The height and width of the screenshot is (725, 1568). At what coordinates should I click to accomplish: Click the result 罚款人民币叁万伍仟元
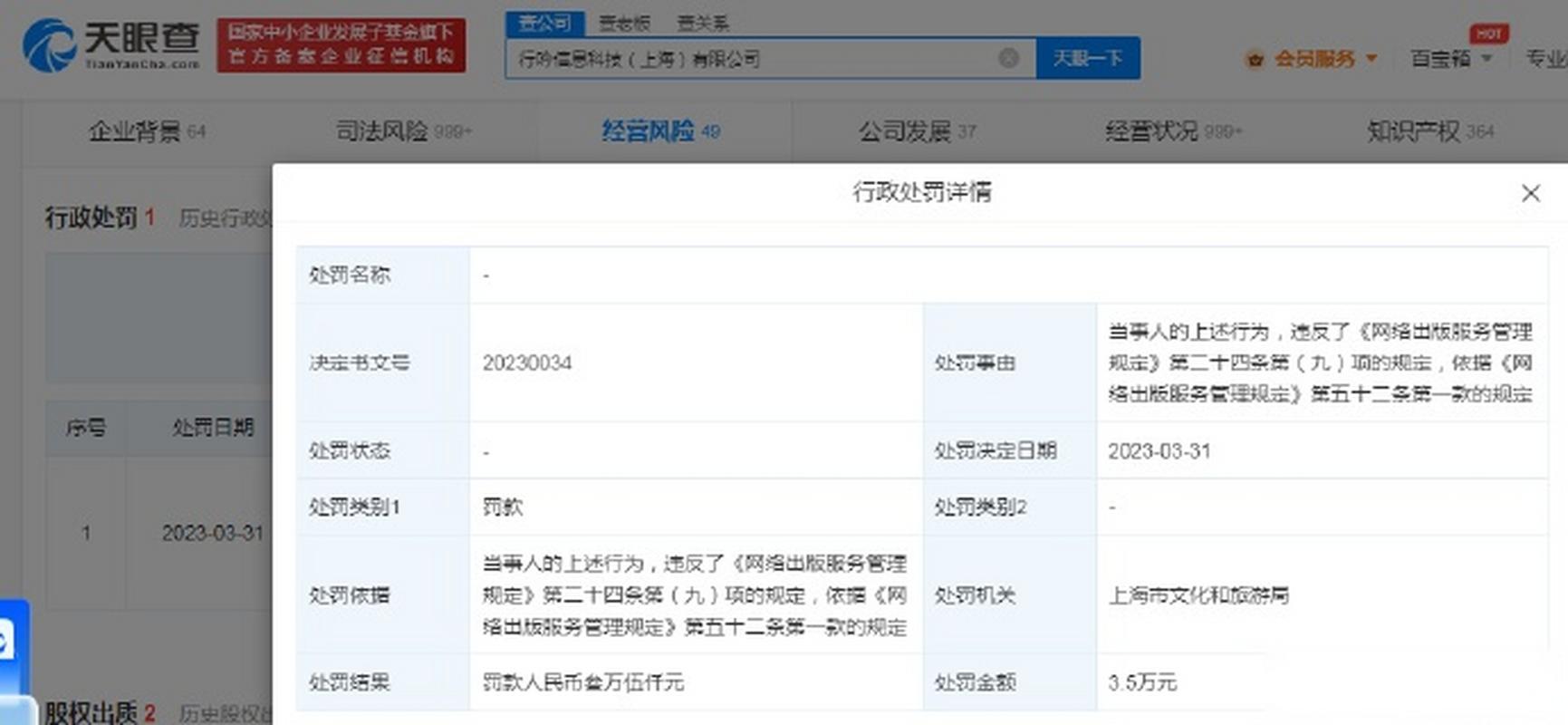click(583, 681)
